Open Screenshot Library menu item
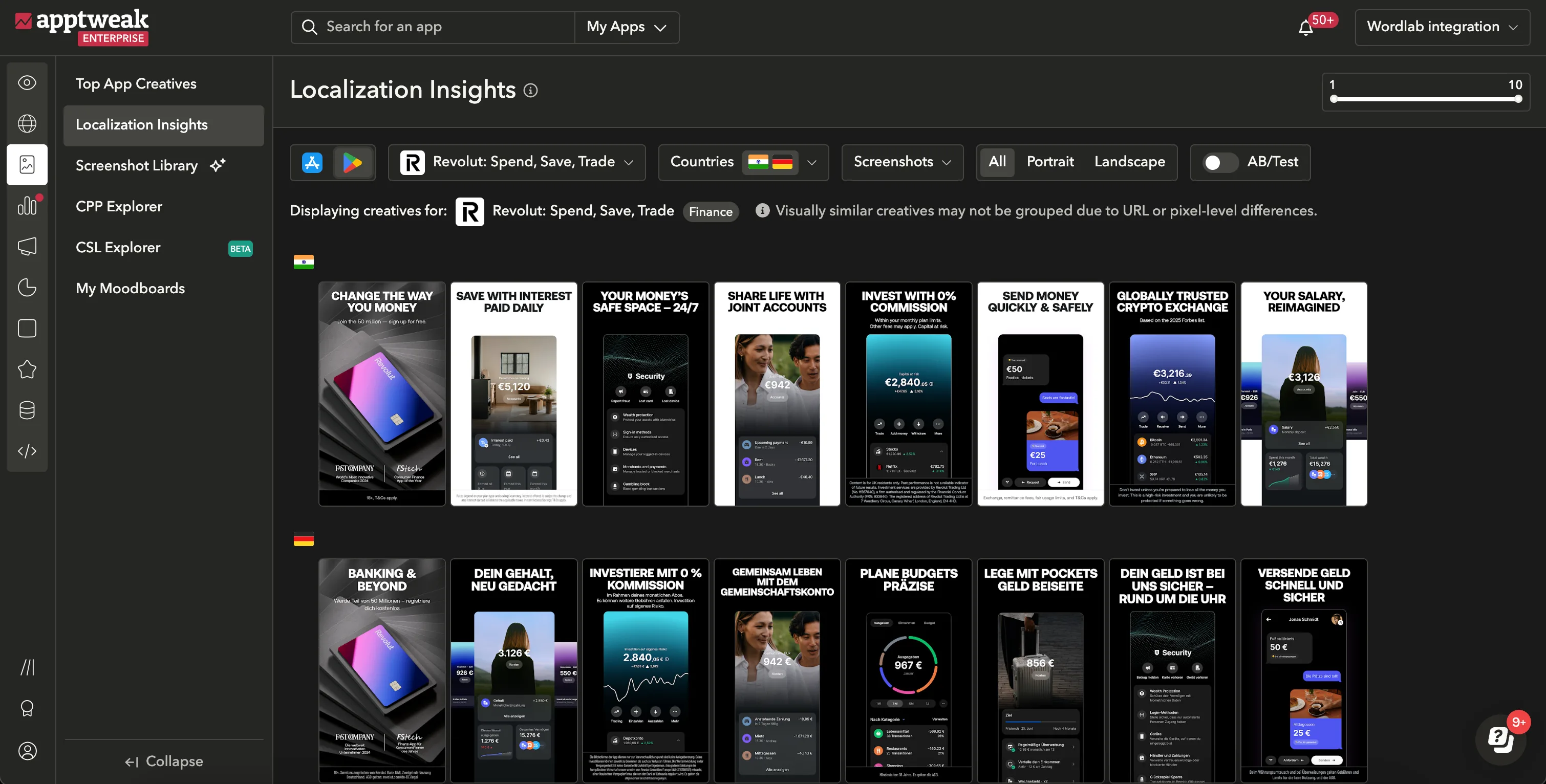 tap(137, 166)
